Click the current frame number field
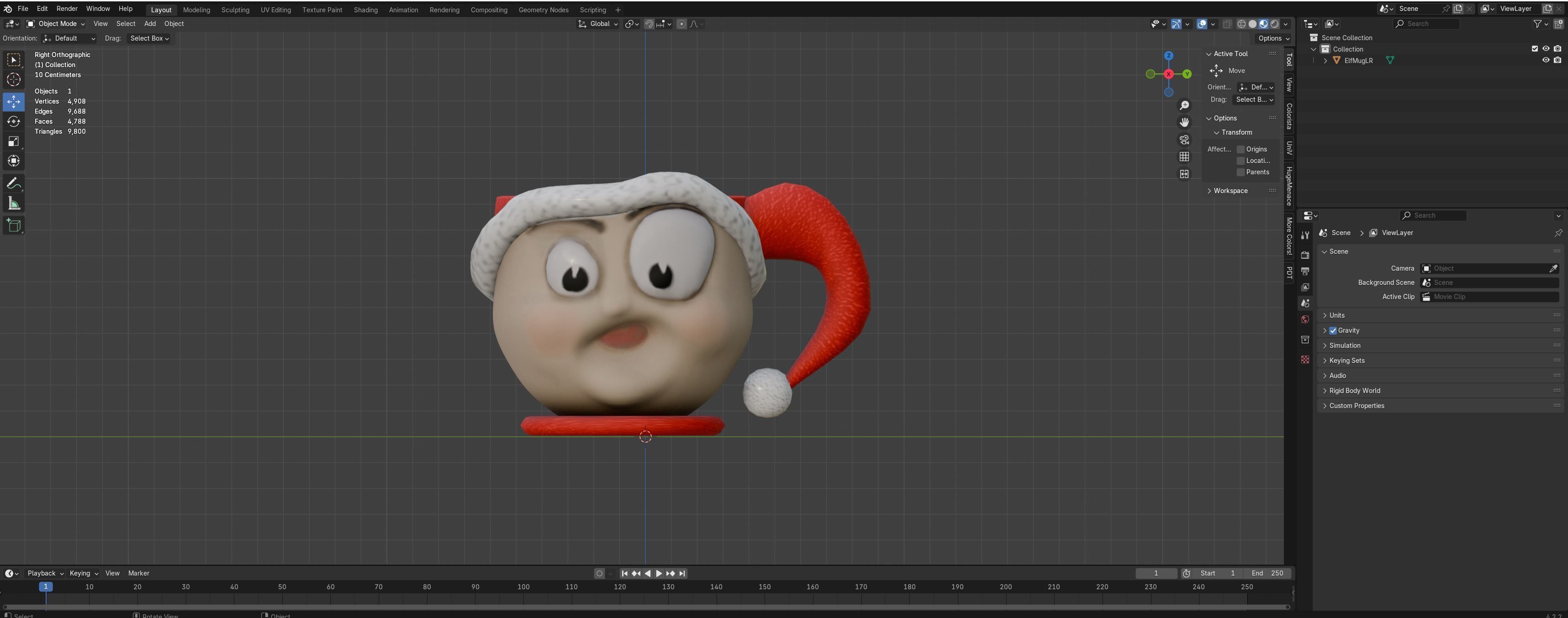 pos(1156,573)
